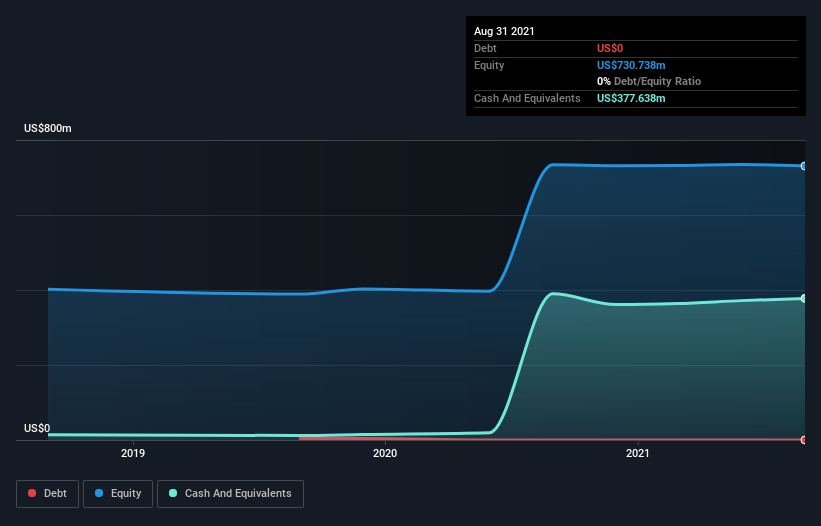Click the US$730.738m equity value
The width and height of the screenshot is (821, 526).
pyautogui.click(x=631, y=65)
